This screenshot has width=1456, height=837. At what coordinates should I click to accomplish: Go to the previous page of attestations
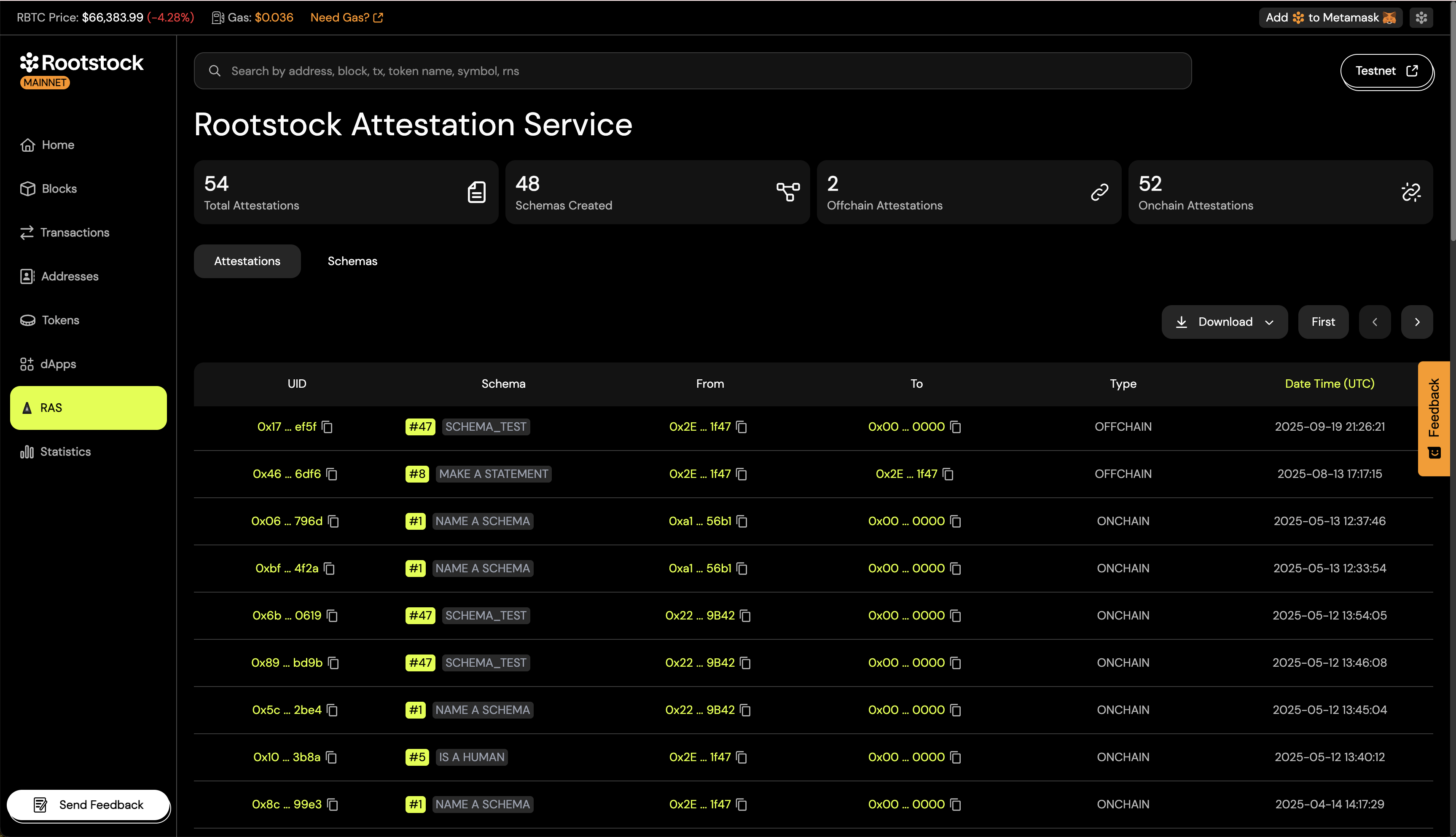click(1374, 322)
